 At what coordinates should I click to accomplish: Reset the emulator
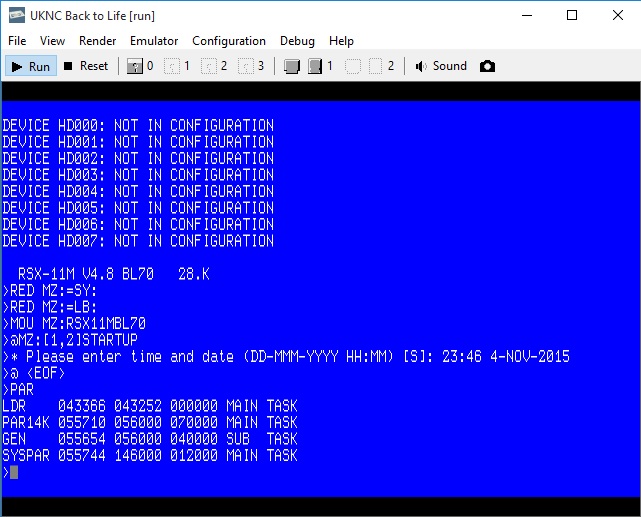(x=85, y=66)
